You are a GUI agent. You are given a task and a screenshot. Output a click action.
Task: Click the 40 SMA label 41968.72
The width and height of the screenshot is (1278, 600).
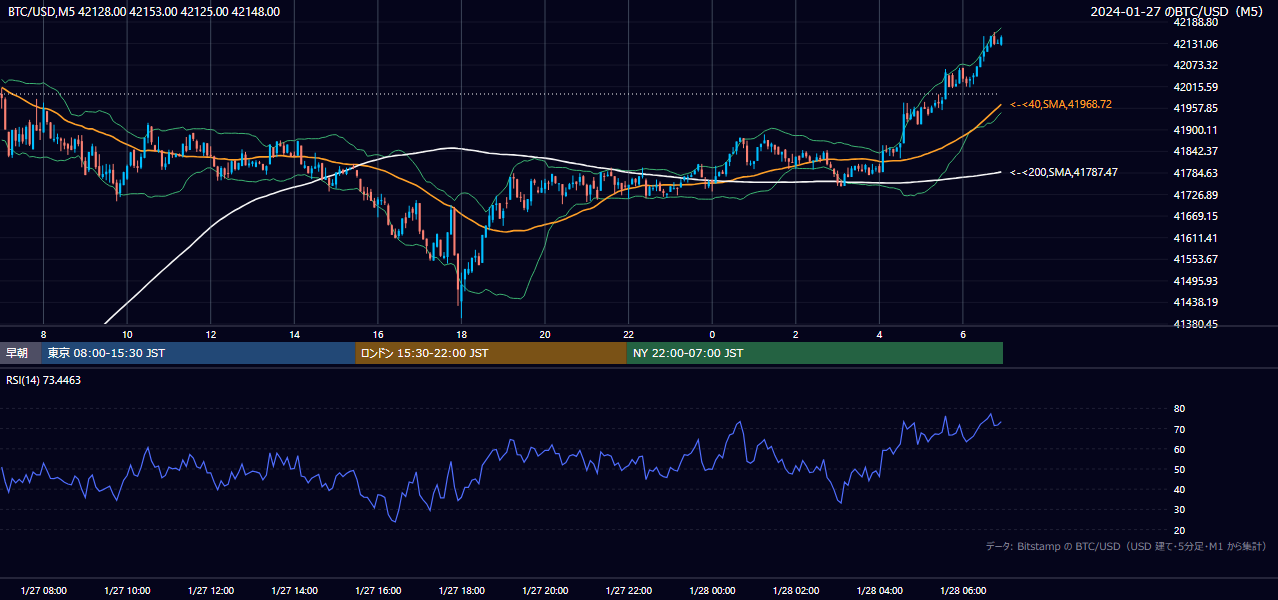[1061, 104]
